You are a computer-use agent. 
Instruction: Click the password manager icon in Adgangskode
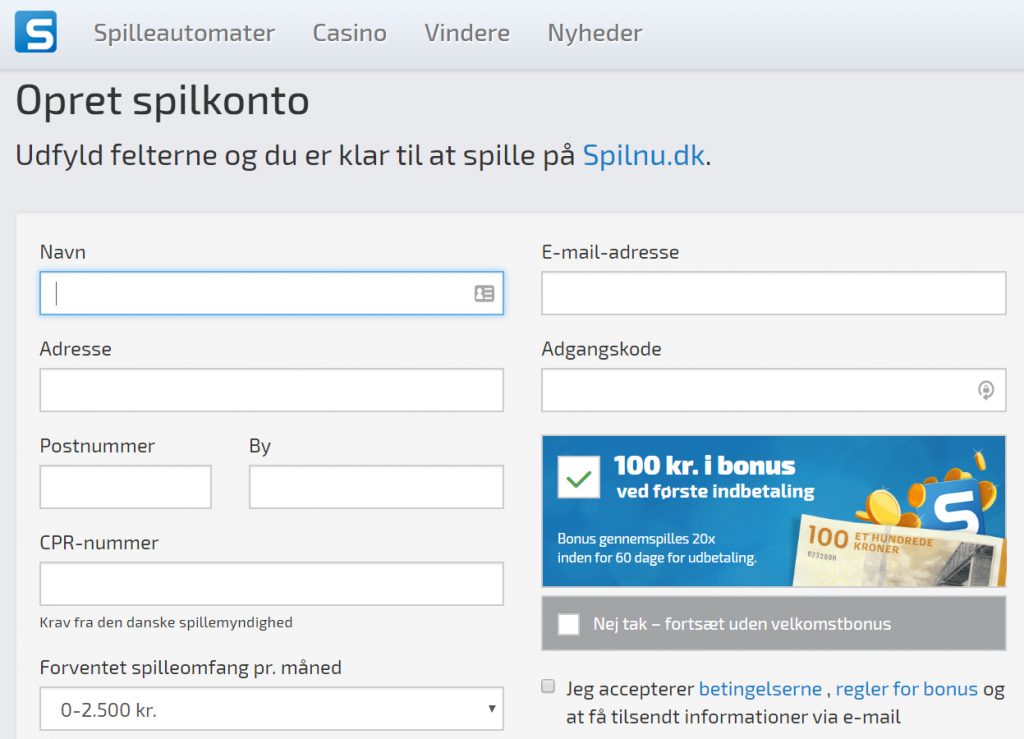(985, 390)
